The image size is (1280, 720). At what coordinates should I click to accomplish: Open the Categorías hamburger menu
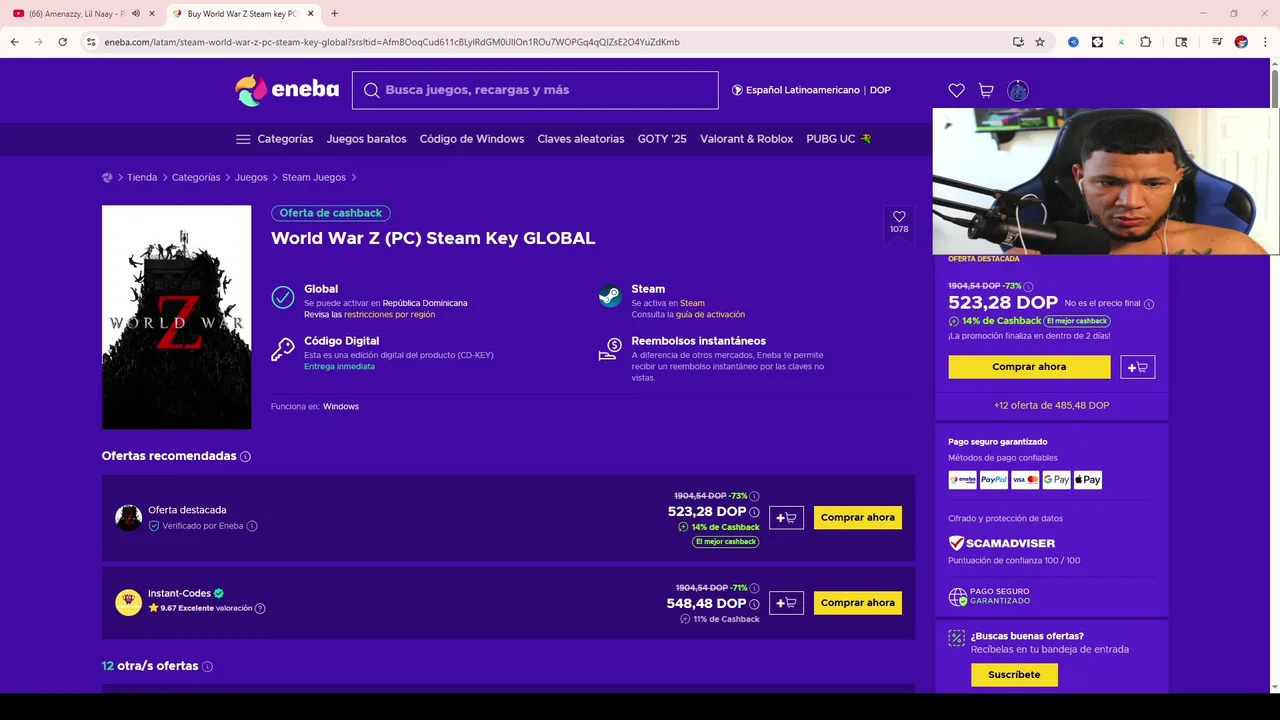click(274, 139)
